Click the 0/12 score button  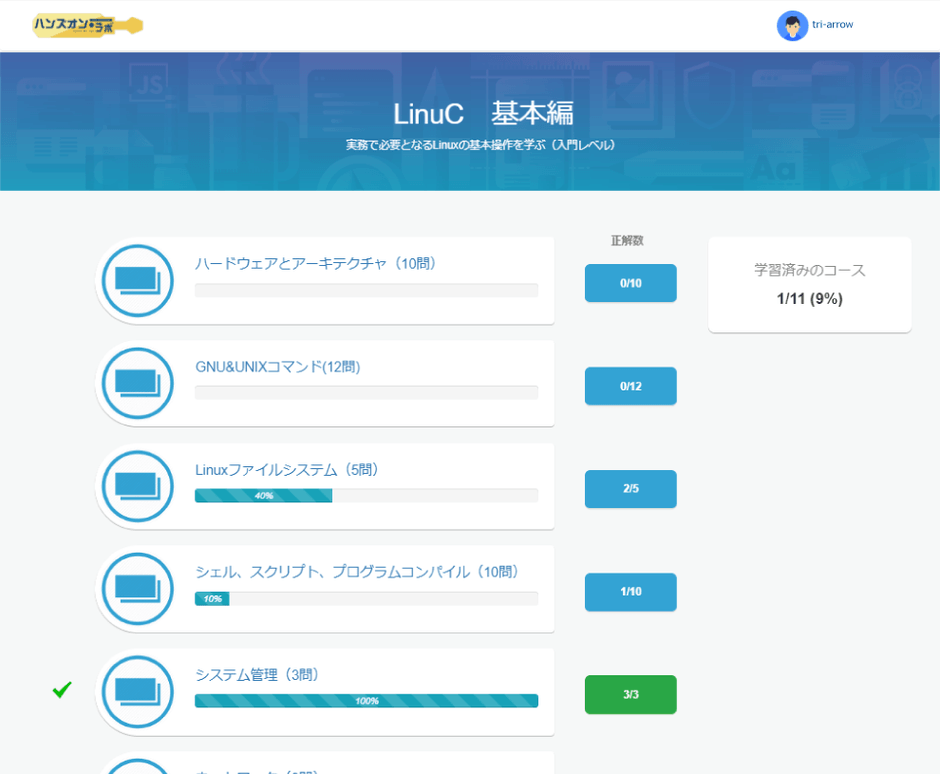(630, 386)
